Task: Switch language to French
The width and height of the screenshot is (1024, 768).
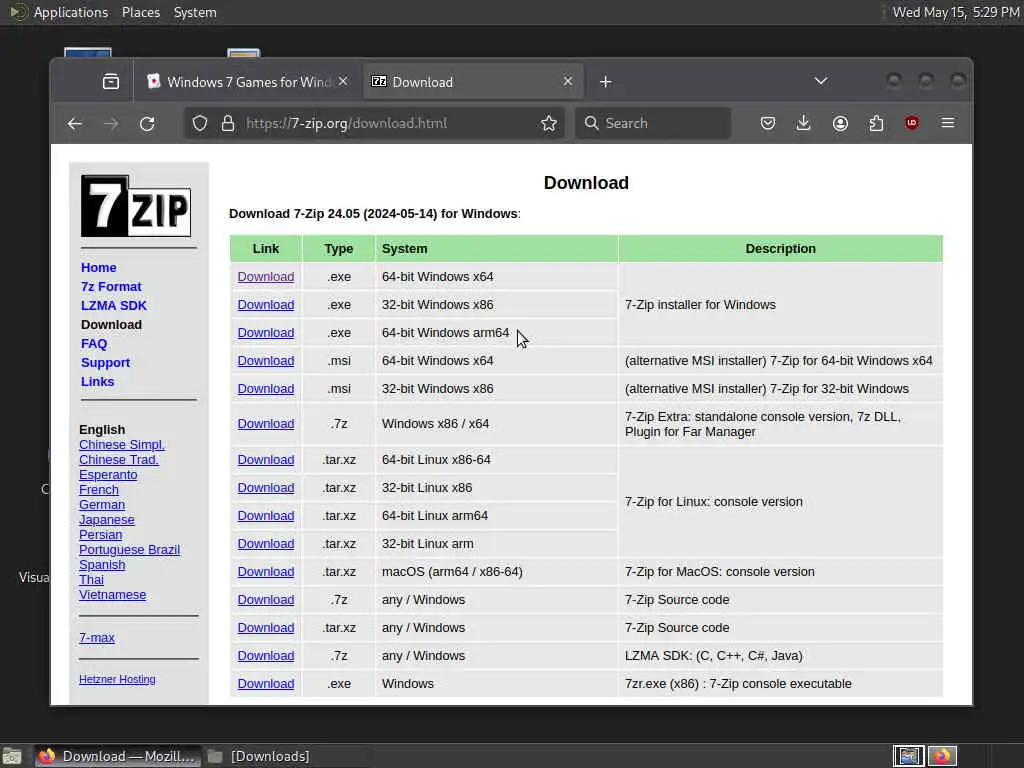Action: pyautogui.click(x=99, y=490)
